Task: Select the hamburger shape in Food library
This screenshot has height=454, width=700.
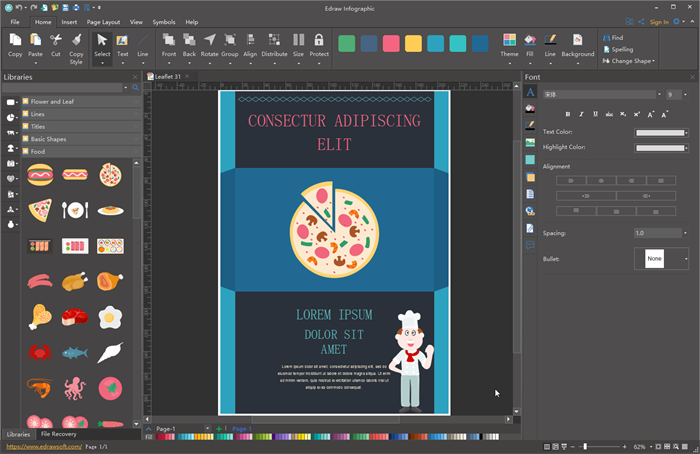Action: click(x=40, y=174)
